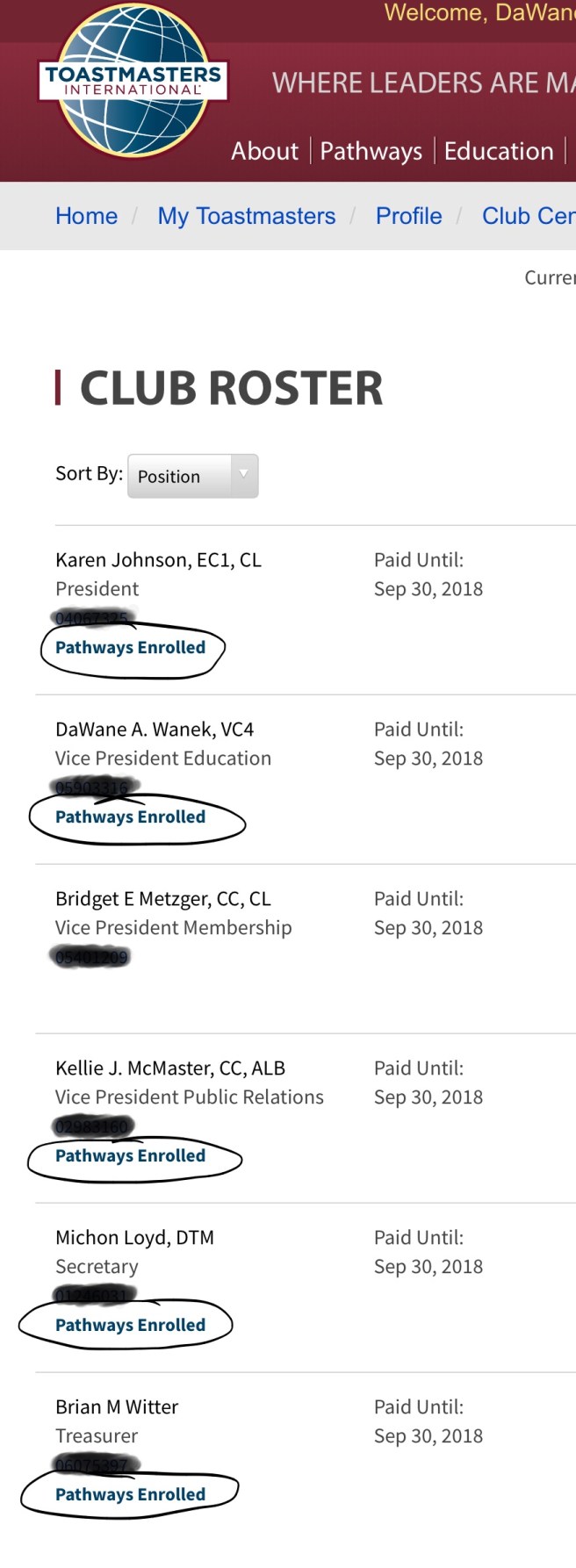Click Pathways Enrolled under Karen Johnson
The image size is (576, 1568).
click(130, 648)
